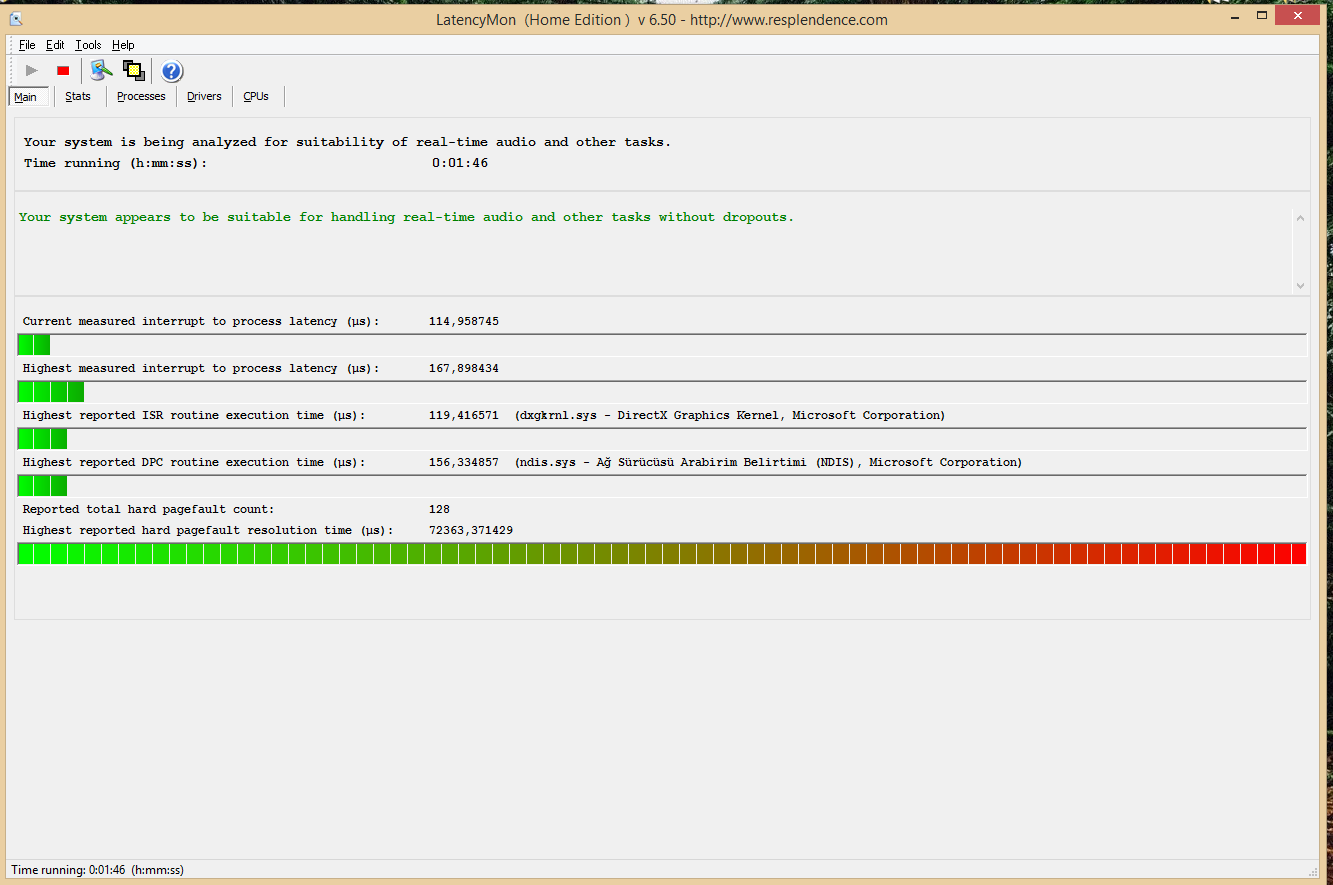The width and height of the screenshot is (1333, 885).
Task: Click the 'Current measured interrupt to process latency' label
Action: tap(201, 321)
